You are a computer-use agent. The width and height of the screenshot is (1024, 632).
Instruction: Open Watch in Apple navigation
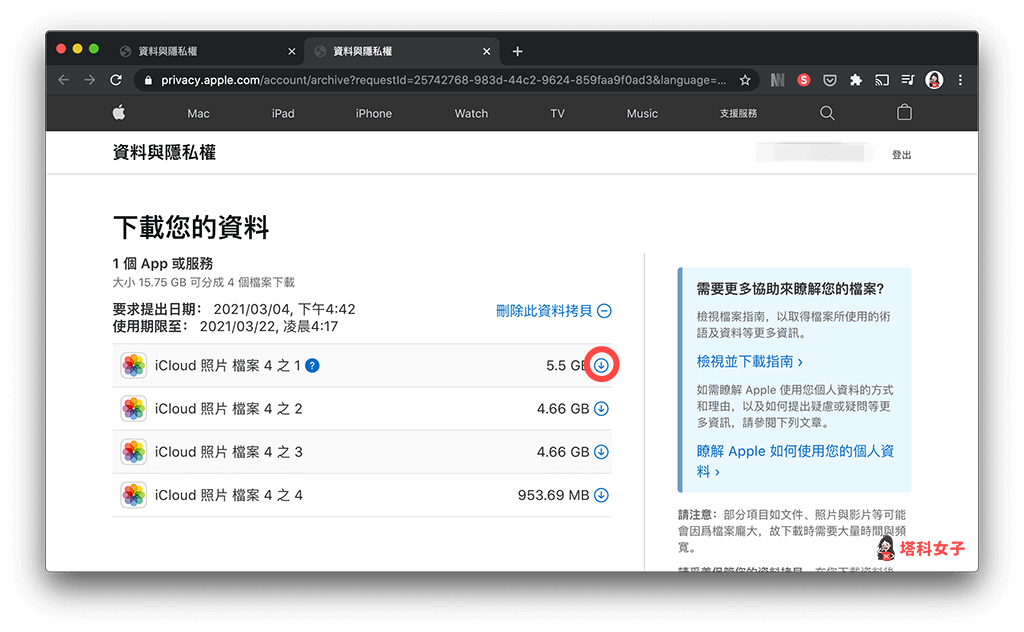pyautogui.click(x=471, y=114)
